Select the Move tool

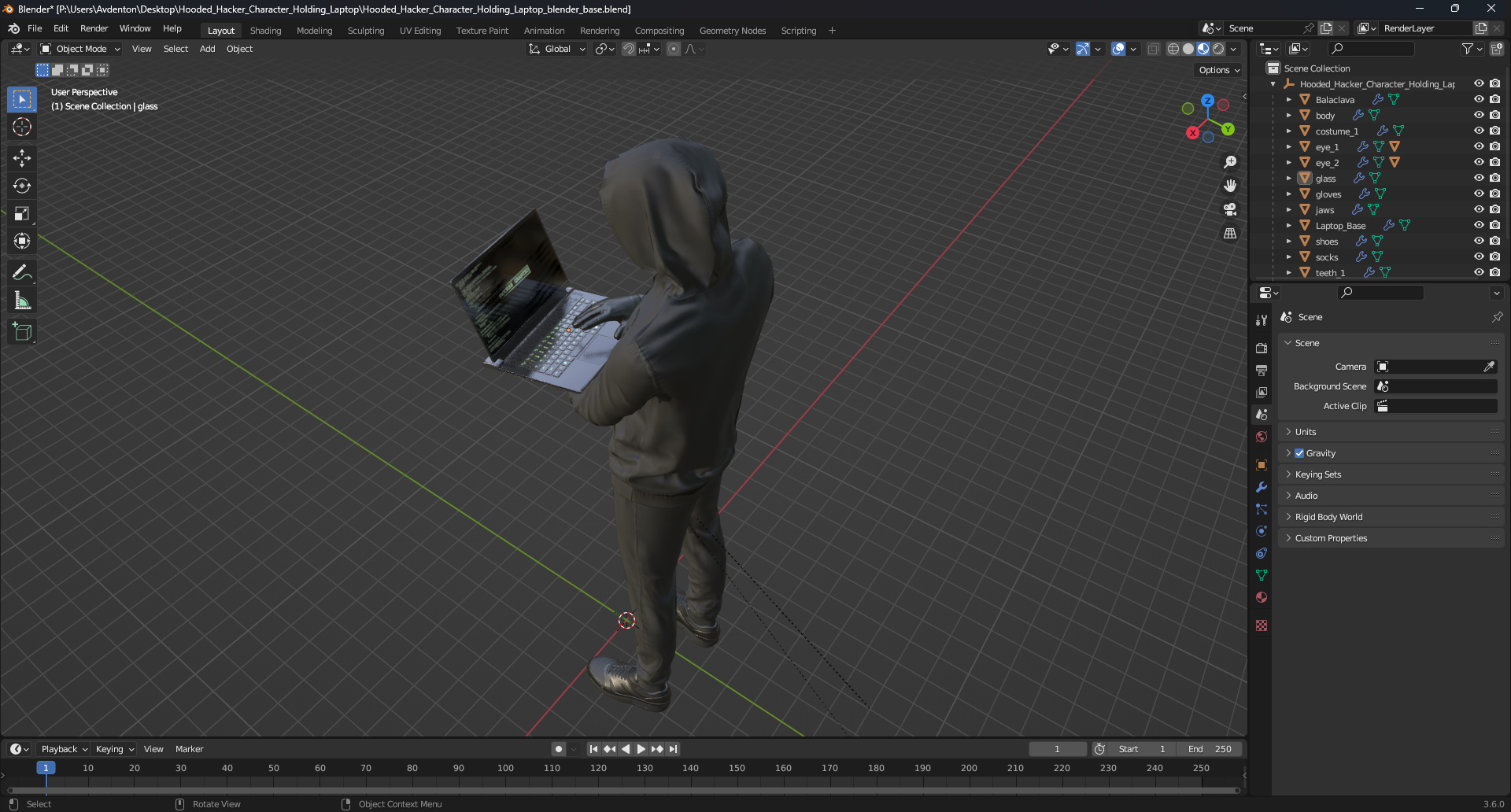point(22,158)
